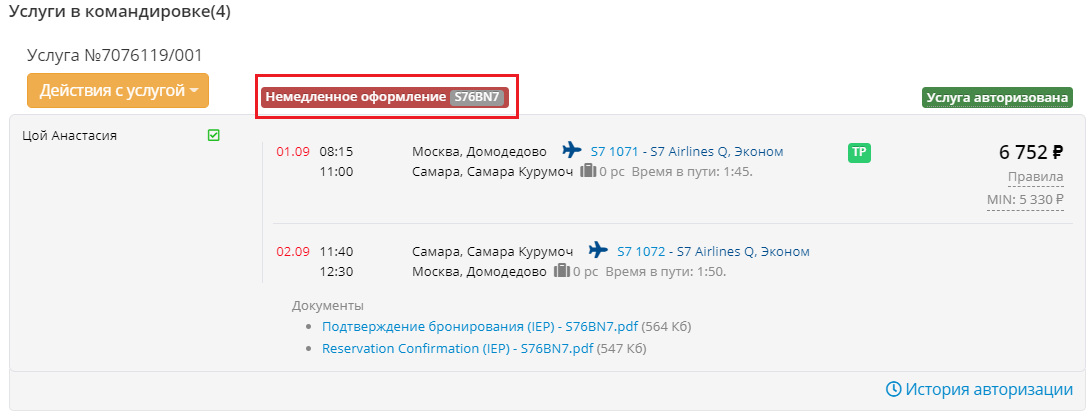Click the airplane icon for flight S7 1071

coord(572,150)
